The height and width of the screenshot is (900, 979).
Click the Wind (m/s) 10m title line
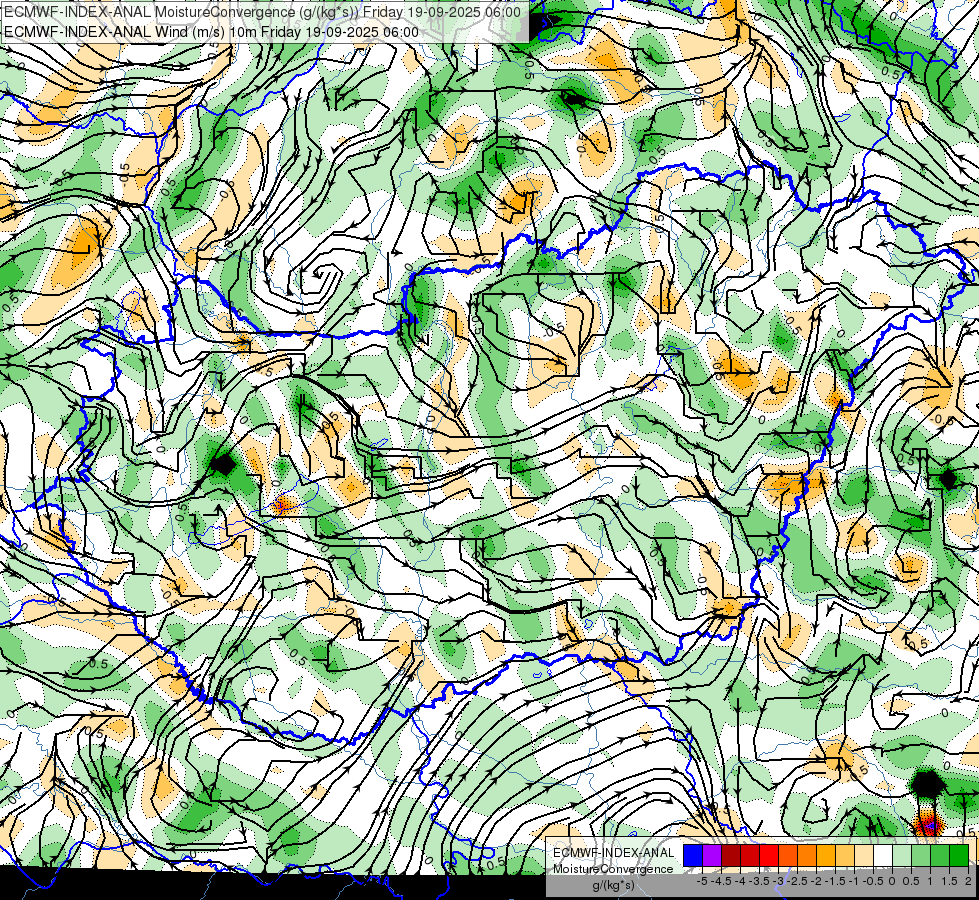tap(212, 32)
